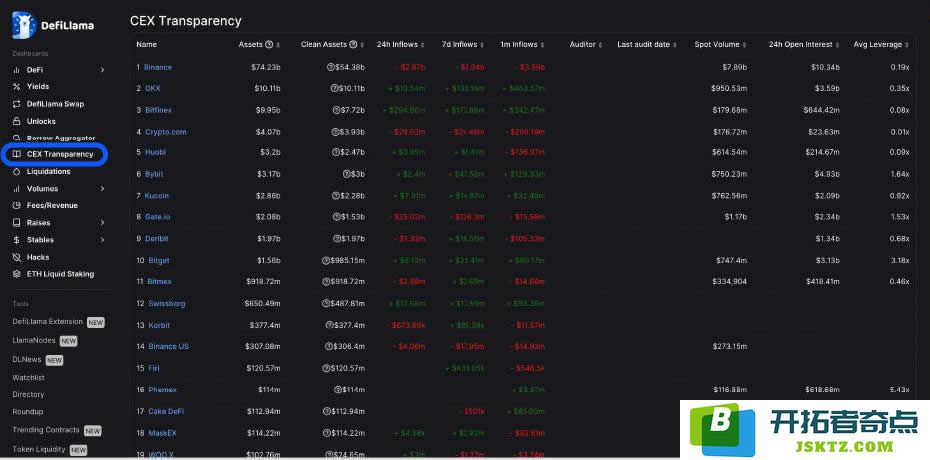
Task: Open Binance exchange row link
Action: (x=158, y=67)
